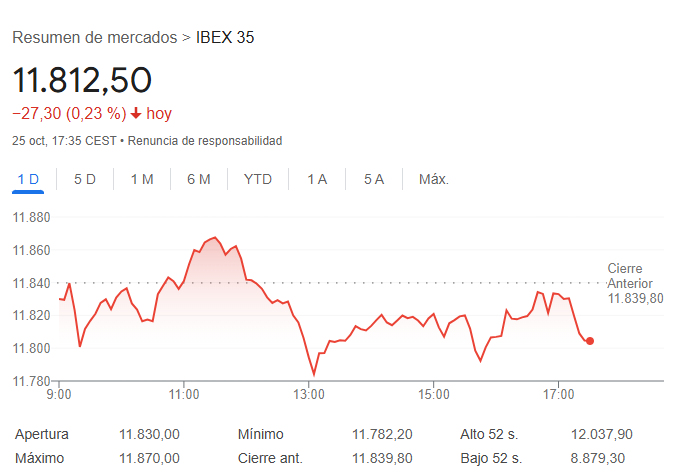The width and height of the screenshot is (675, 476).
Task: Select the YTD range tab
Action: click(x=258, y=179)
